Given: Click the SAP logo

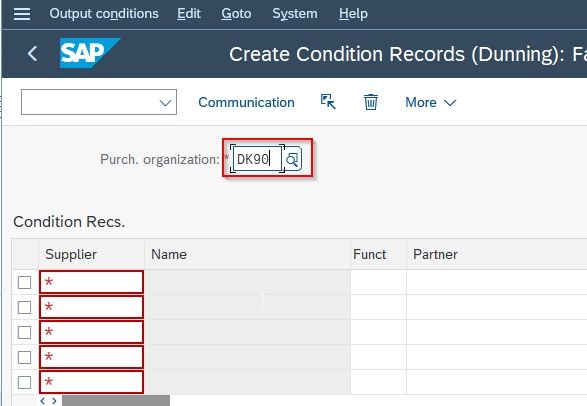Looking at the screenshot, I should pos(90,53).
